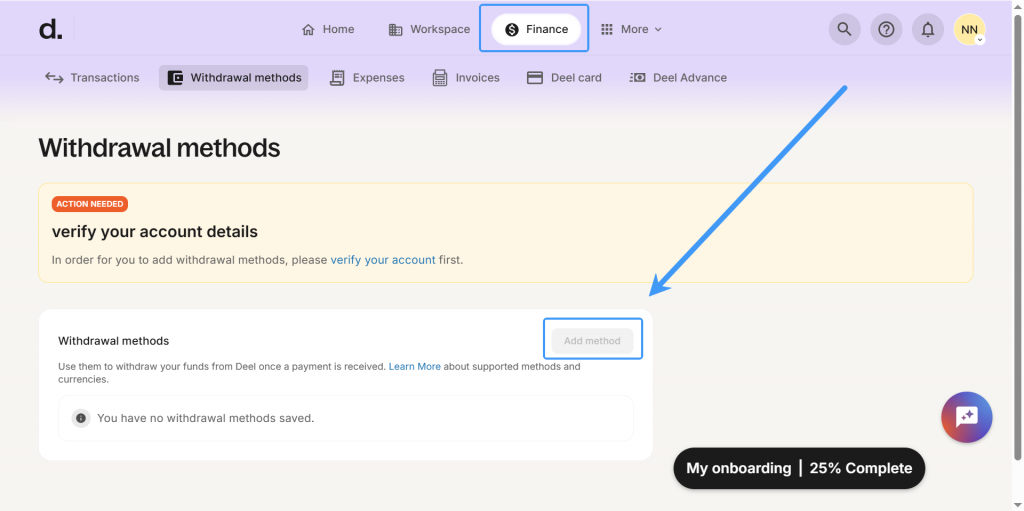
Task: Go to the Invoices tab
Action: tap(466, 78)
